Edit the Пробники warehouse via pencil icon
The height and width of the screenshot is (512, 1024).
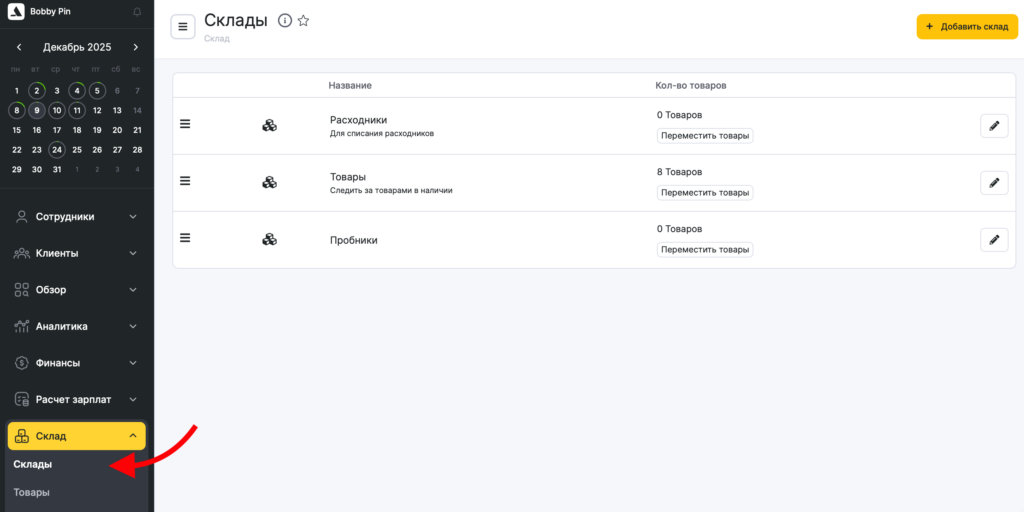pos(993,239)
